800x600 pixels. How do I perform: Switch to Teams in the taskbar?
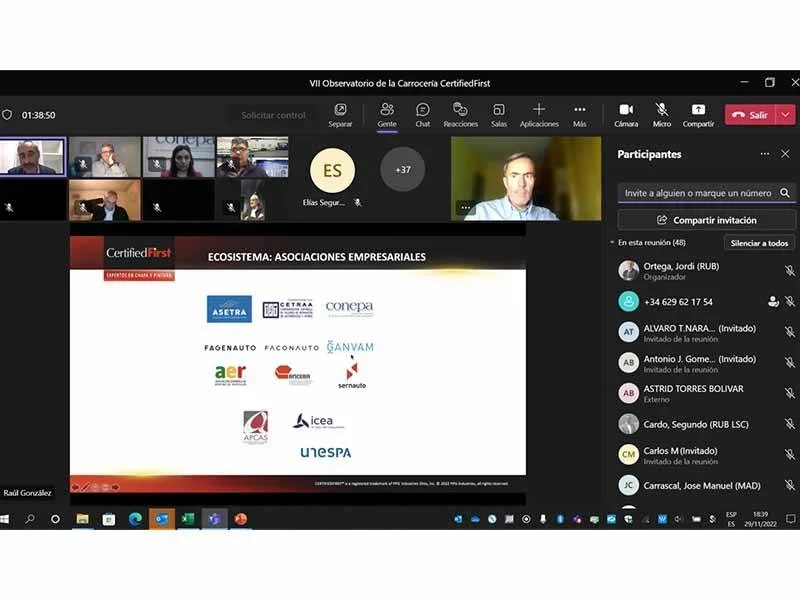pos(215,519)
